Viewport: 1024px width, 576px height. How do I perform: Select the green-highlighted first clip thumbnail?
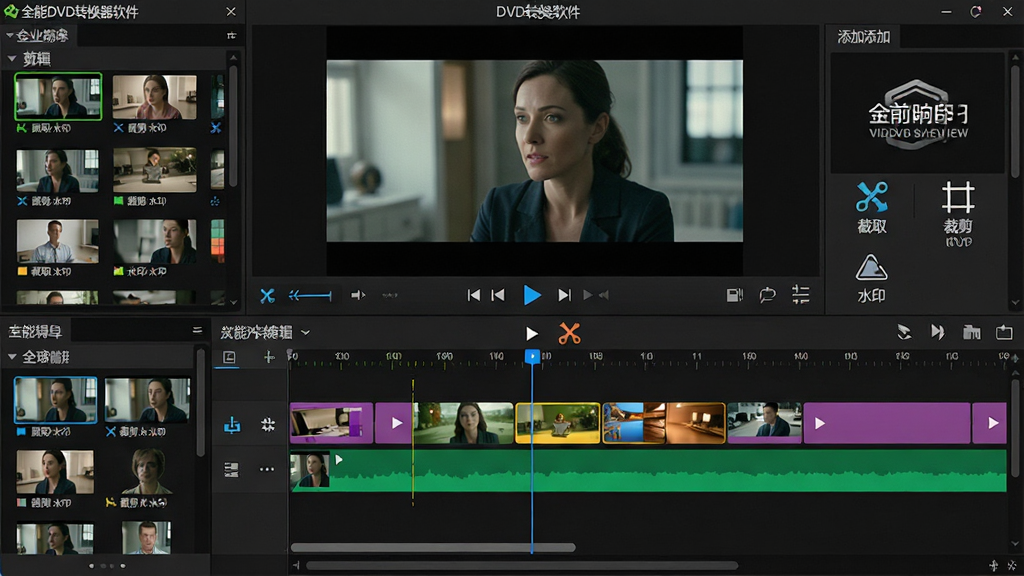click(58, 97)
